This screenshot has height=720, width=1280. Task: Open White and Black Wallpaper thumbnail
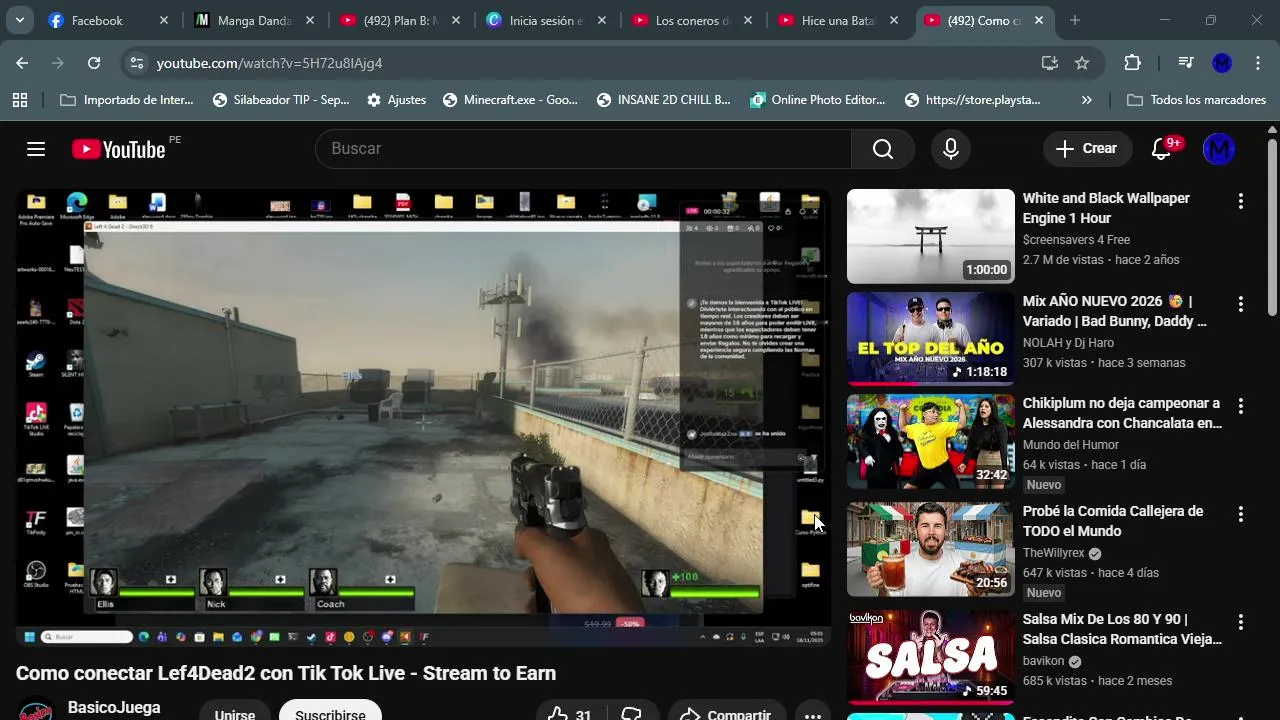[x=930, y=237]
